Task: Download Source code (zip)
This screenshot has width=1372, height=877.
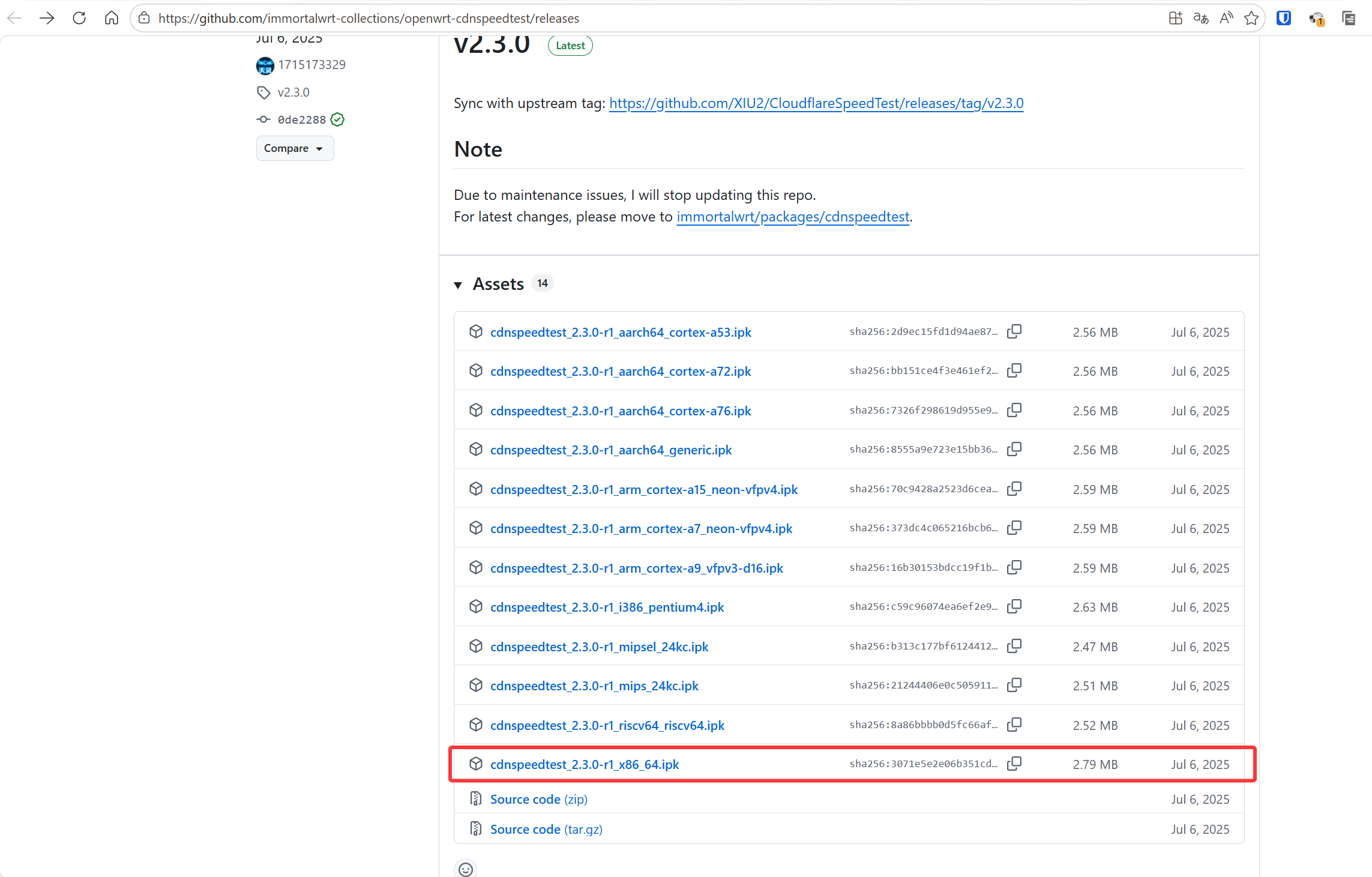Action: point(538,799)
